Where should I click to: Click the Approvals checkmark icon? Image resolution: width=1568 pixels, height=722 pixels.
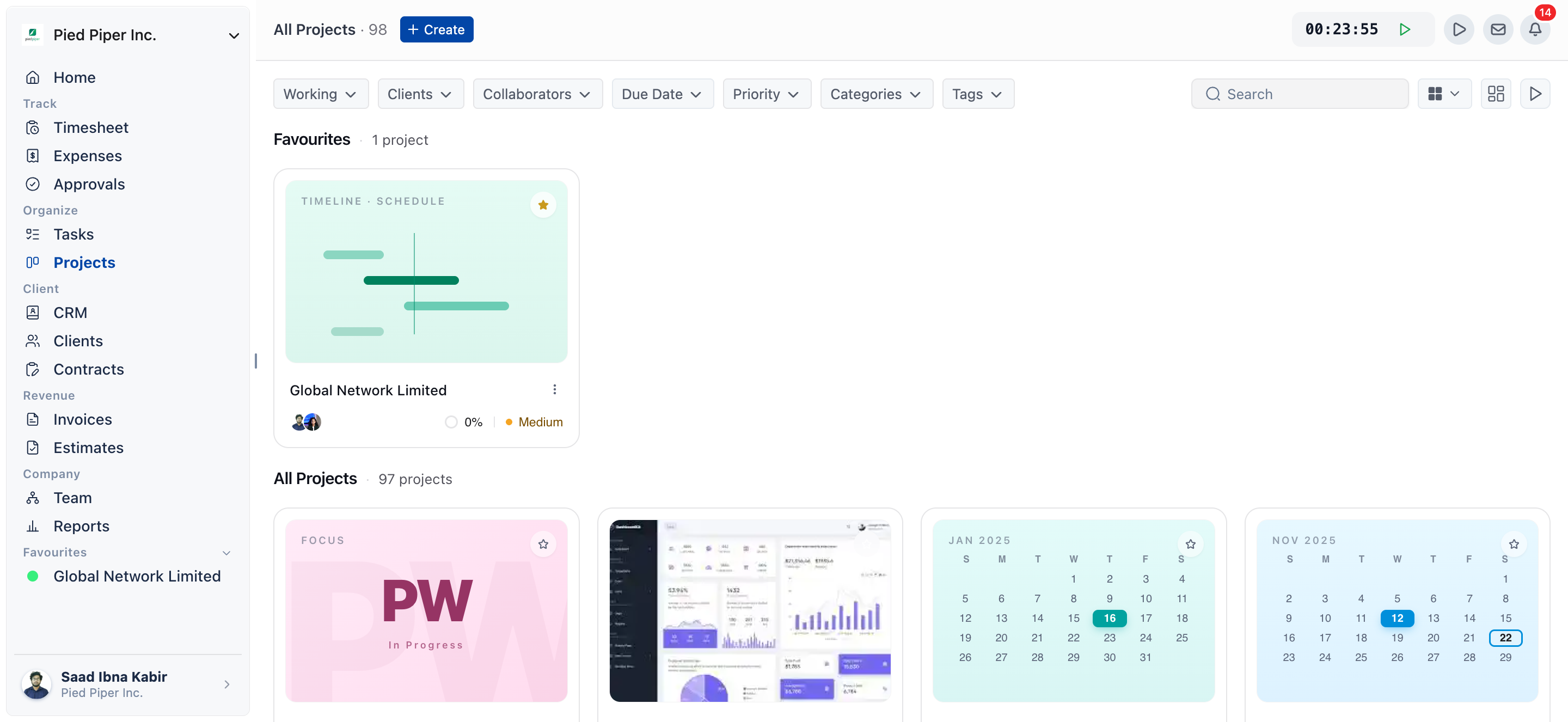pos(33,184)
